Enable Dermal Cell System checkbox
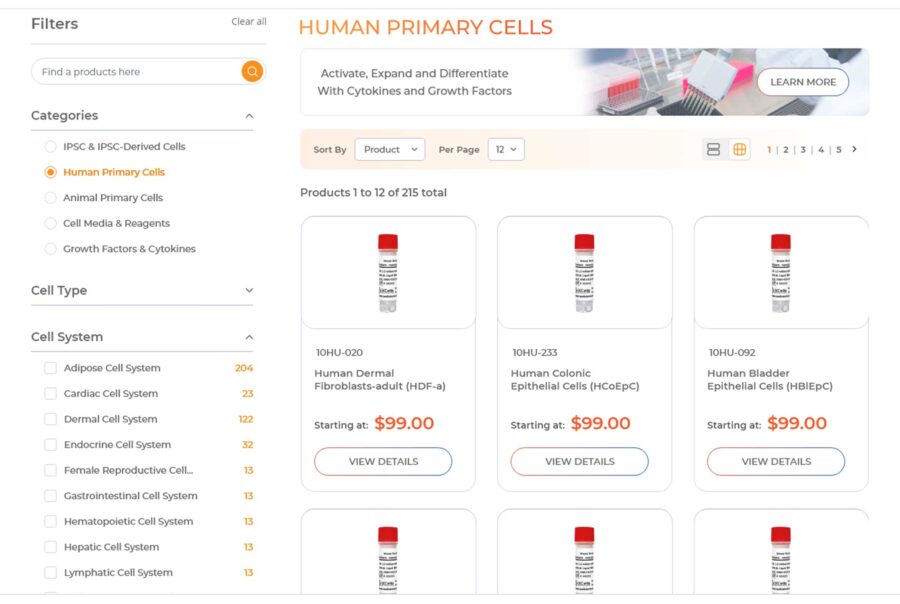 point(51,419)
